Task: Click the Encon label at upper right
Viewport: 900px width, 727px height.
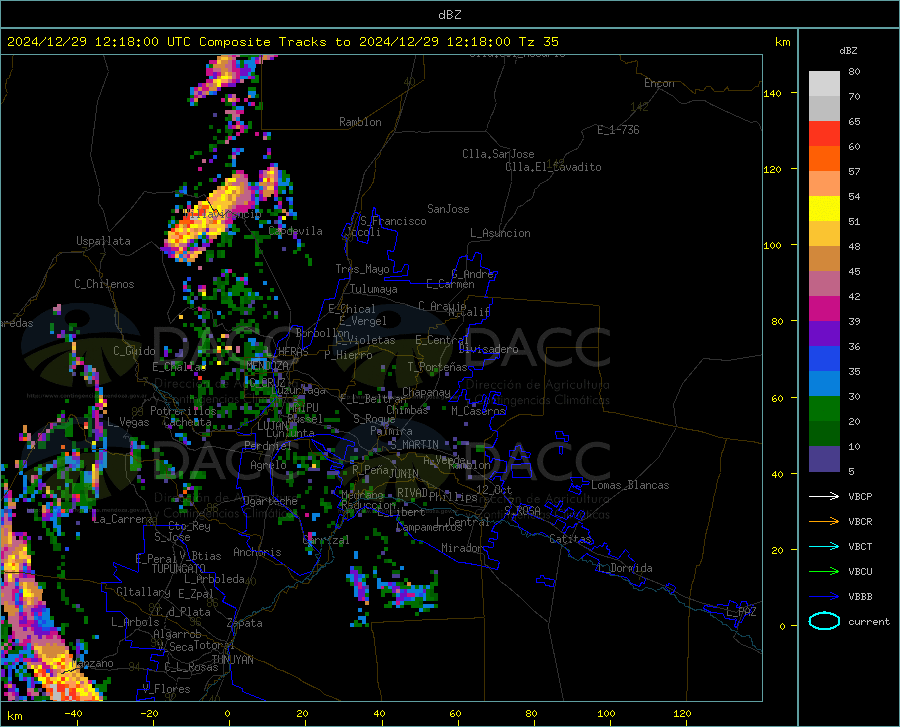Action: (x=659, y=83)
